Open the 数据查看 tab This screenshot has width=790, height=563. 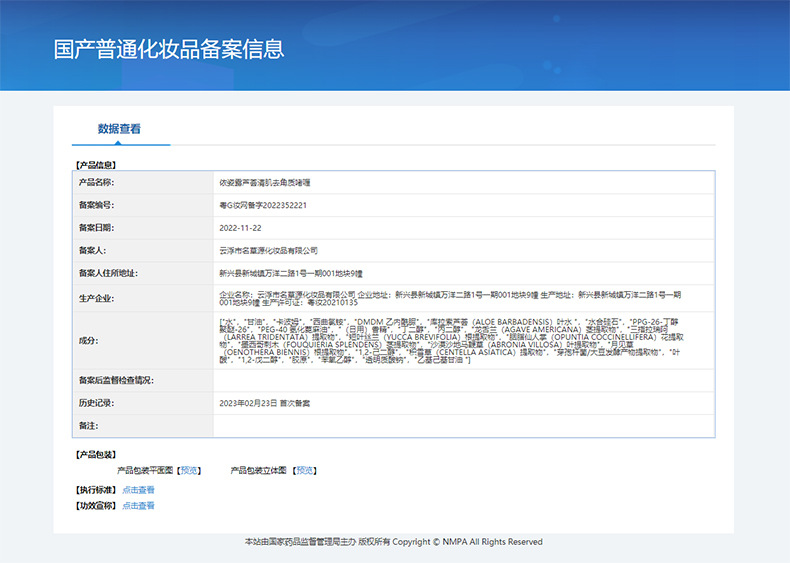[119, 129]
